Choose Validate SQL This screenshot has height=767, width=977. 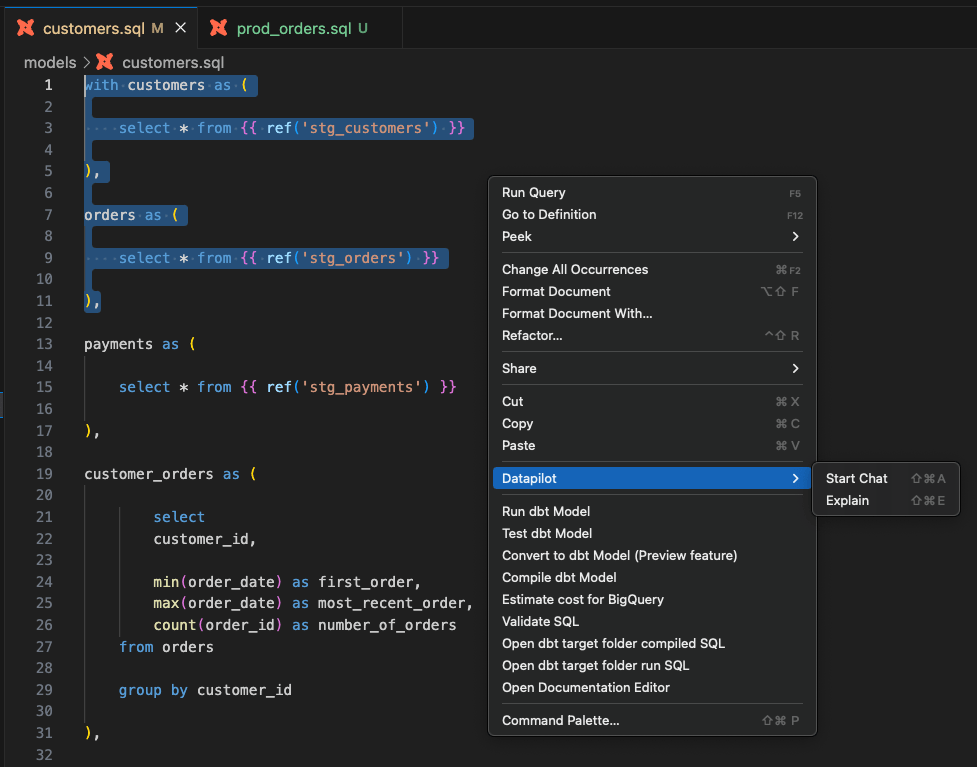(x=652, y=621)
